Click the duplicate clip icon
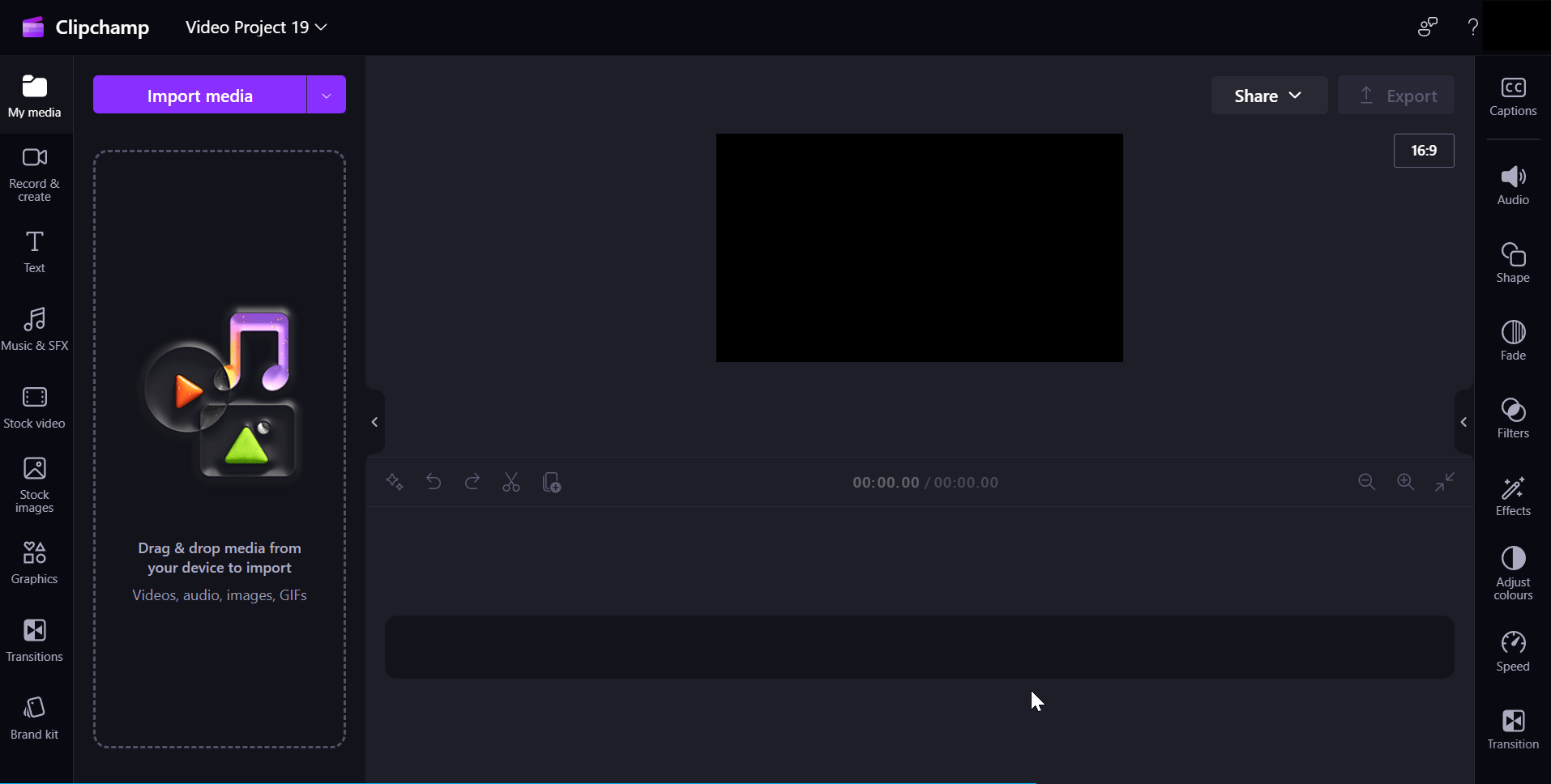The height and width of the screenshot is (784, 1551). pos(551,483)
